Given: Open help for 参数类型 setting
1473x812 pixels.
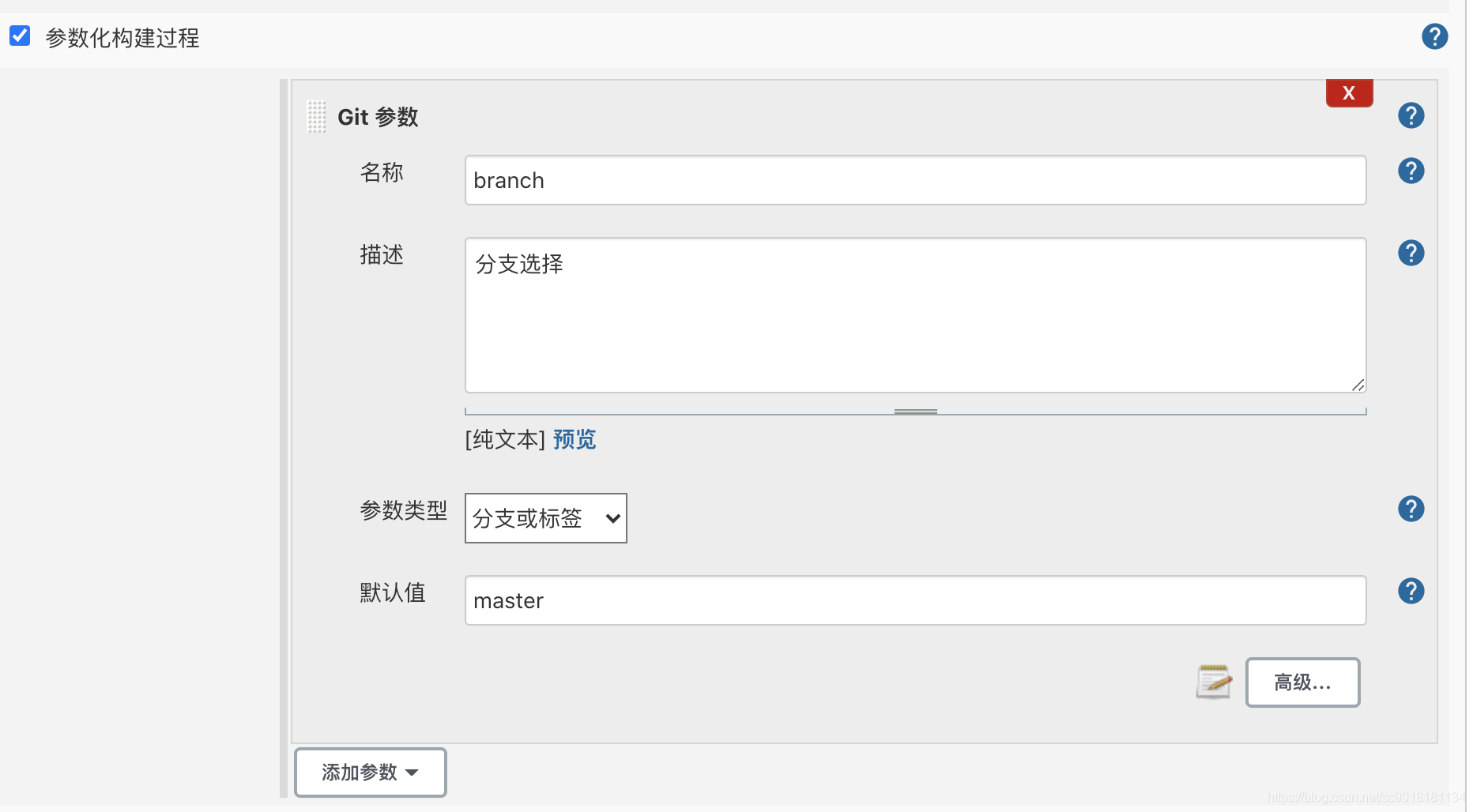Looking at the screenshot, I should tap(1411, 509).
